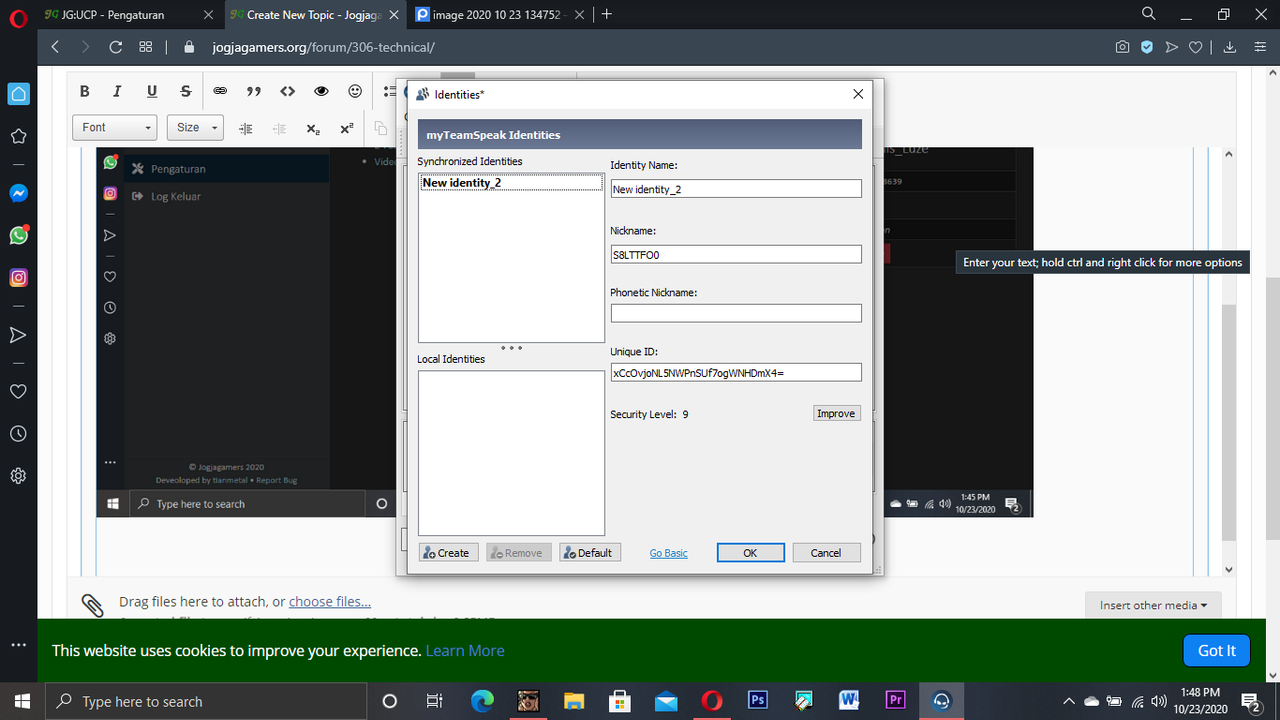The width and height of the screenshot is (1280, 720).
Task: Expand the Insert other media menu
Action: click(x=1153, y=605)
